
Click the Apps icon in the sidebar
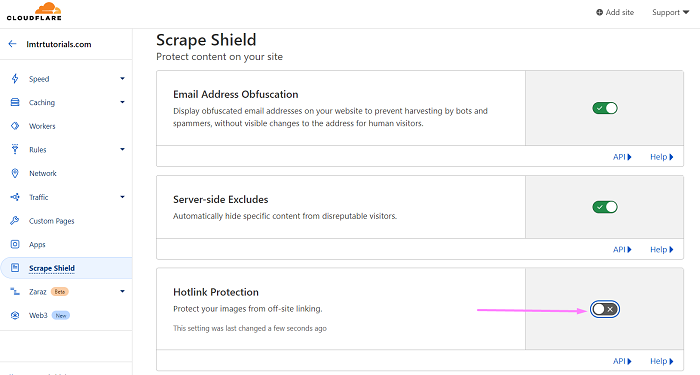[x=15, y=244]
